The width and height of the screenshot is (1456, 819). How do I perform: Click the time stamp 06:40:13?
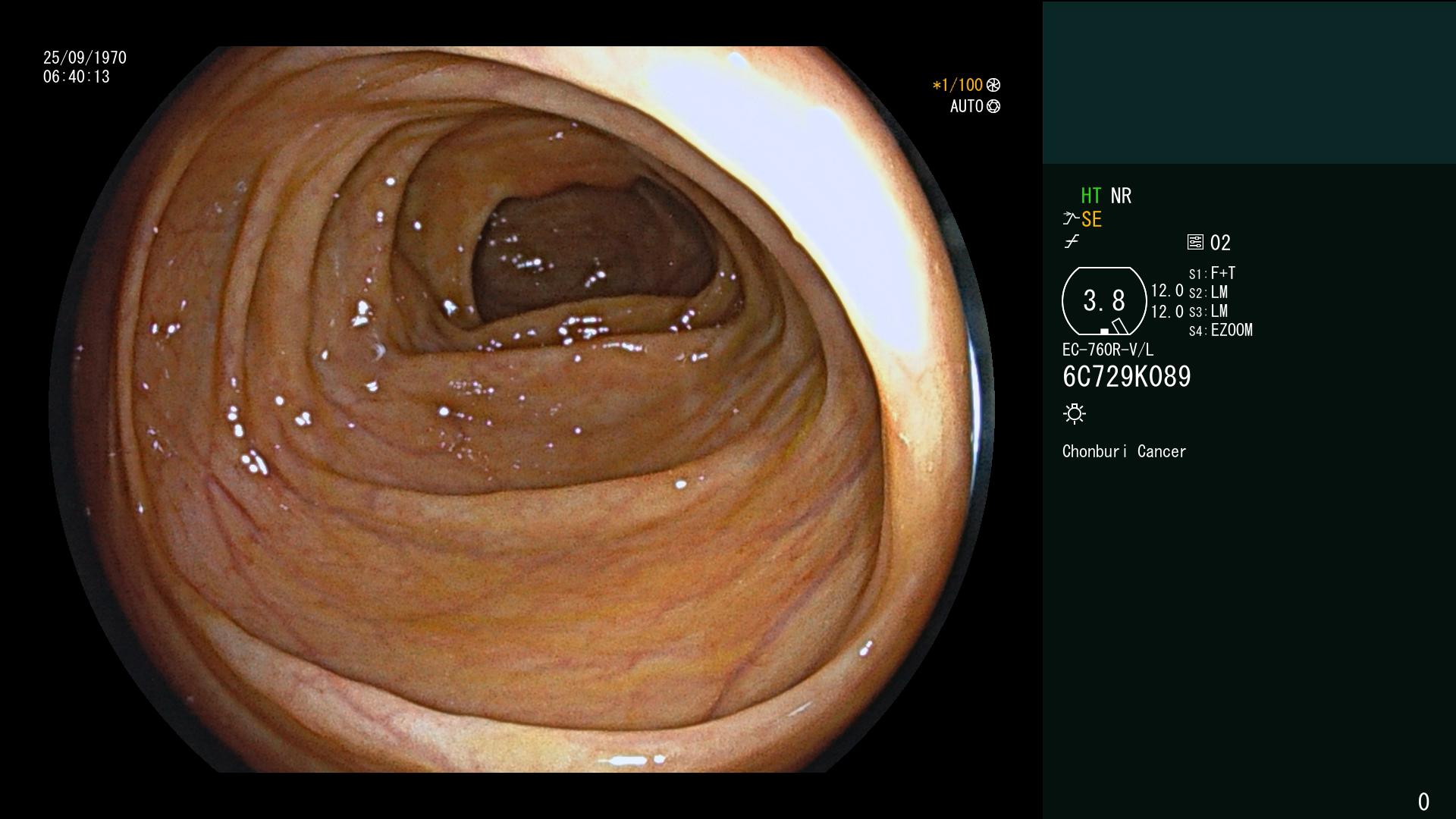[x=77, y=77]
